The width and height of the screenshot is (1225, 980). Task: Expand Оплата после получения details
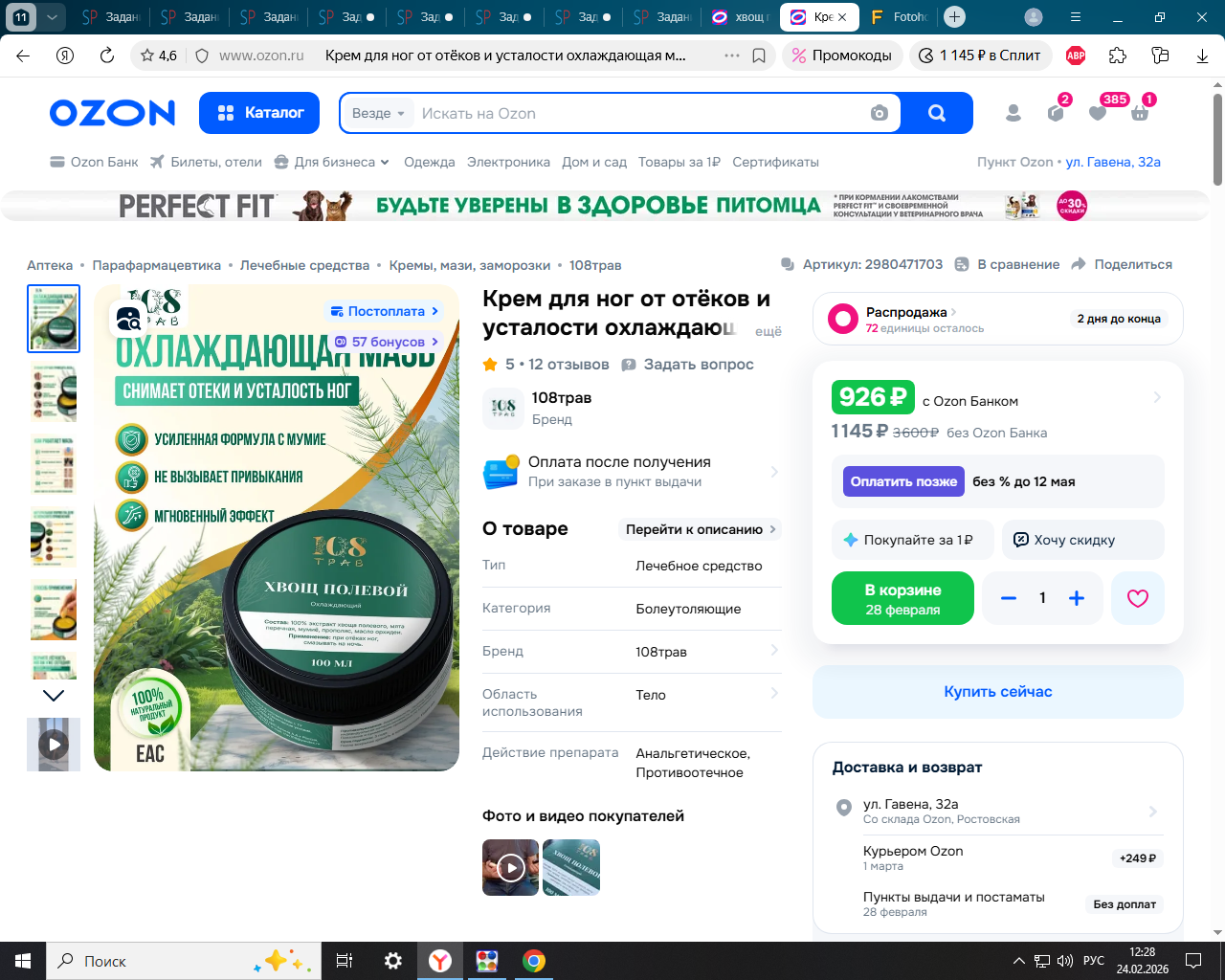pyautogui.click(x=632, y=471)
